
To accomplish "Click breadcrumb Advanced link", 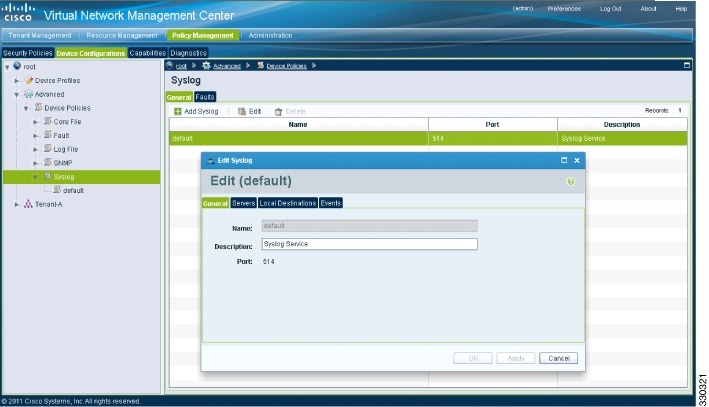I will tap(227, 66).
